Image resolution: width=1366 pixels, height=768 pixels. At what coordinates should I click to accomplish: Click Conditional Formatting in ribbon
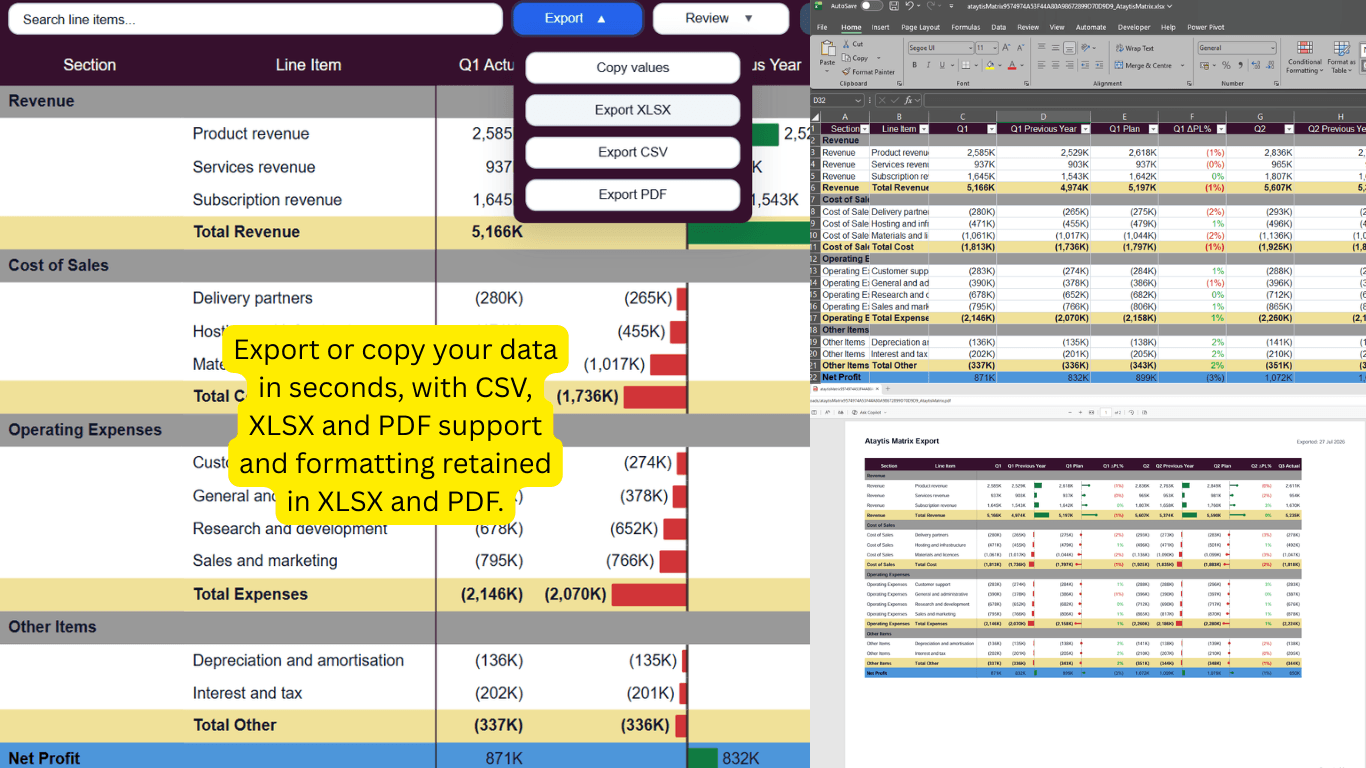[x=1304, y=57]
